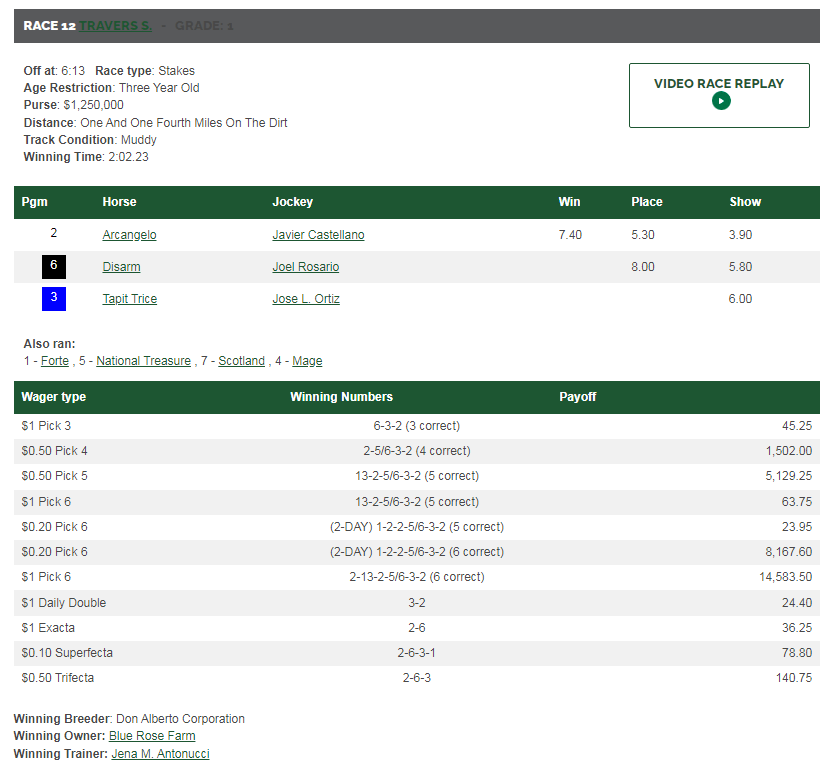Viewport: 839px width, 768px height.
Task: Click the blue number 3 program badge
Action: pyautogui.click(x=54, y=299)
